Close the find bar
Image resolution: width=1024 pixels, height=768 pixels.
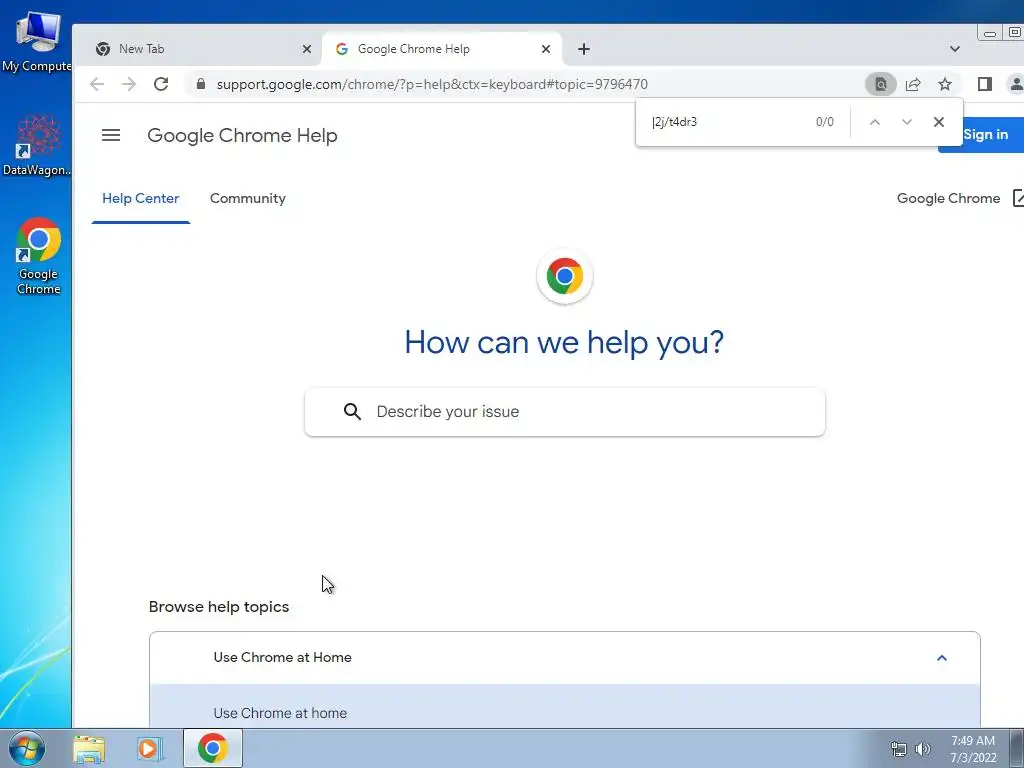tap(939, 122)
